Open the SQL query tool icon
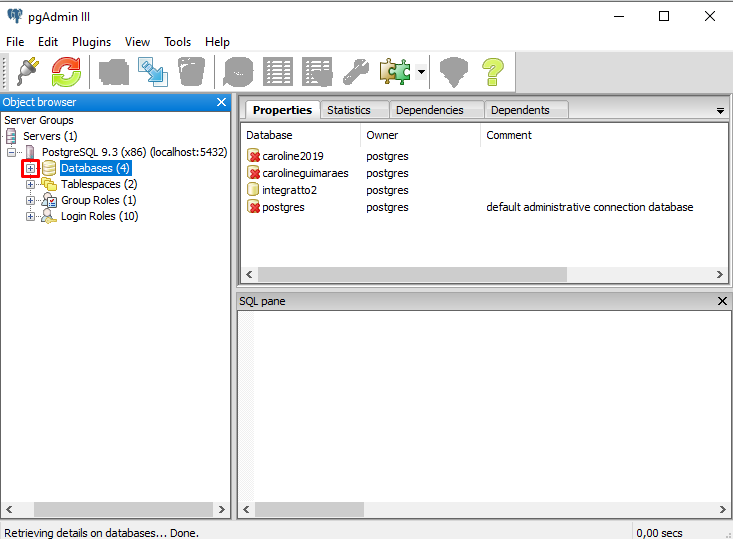 coord(238,72)
